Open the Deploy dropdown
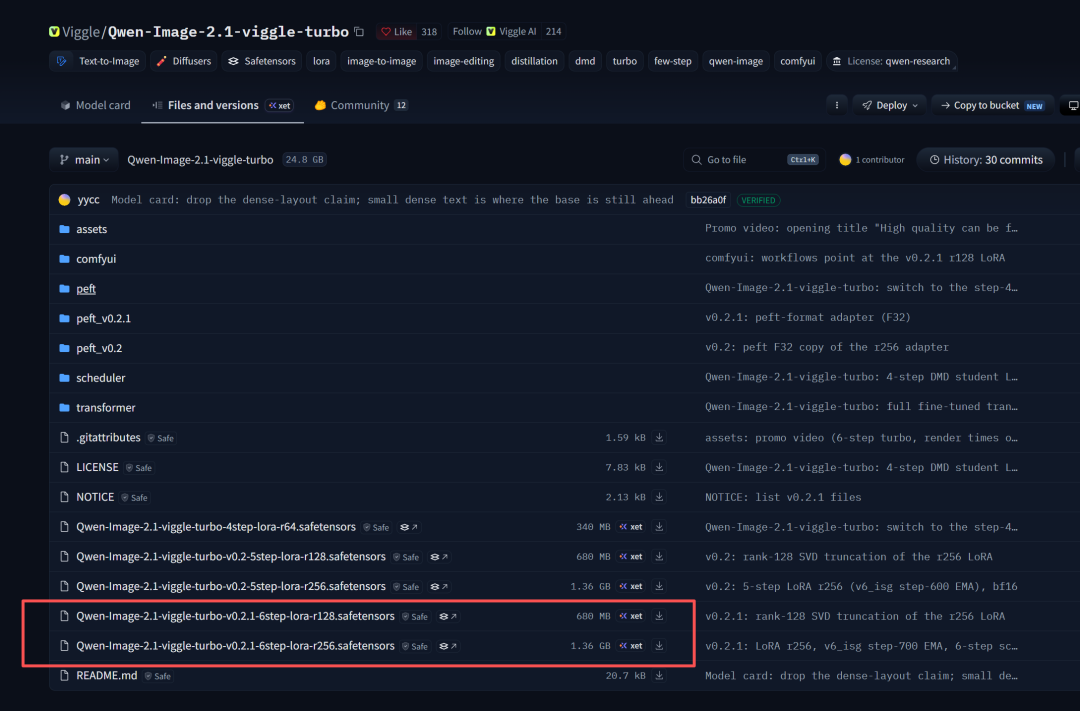Screen dimensions: 1080x711 click(890, 105)
